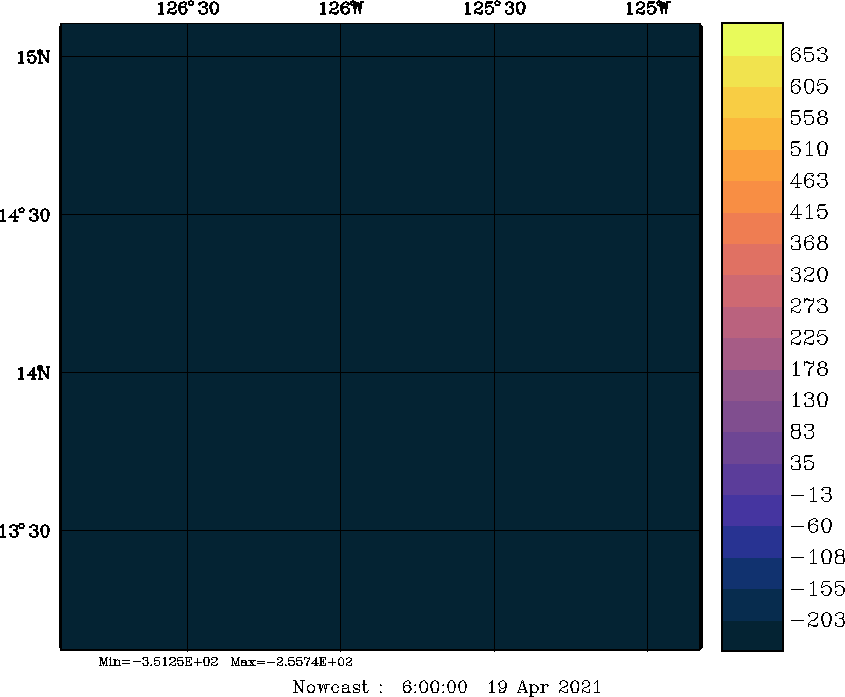
Task: Click grid intersection of 14°30 and 125°30
Action: (x=494, y=215)
